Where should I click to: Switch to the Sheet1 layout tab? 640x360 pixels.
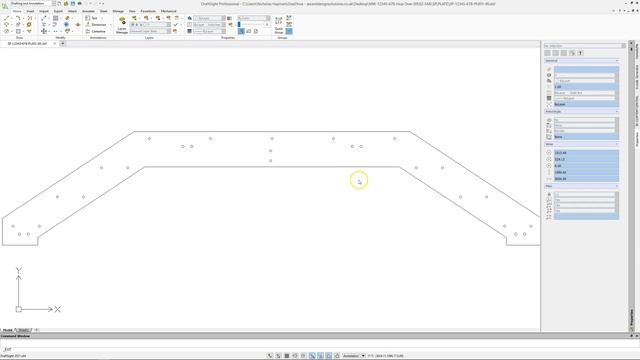point(23,330)
